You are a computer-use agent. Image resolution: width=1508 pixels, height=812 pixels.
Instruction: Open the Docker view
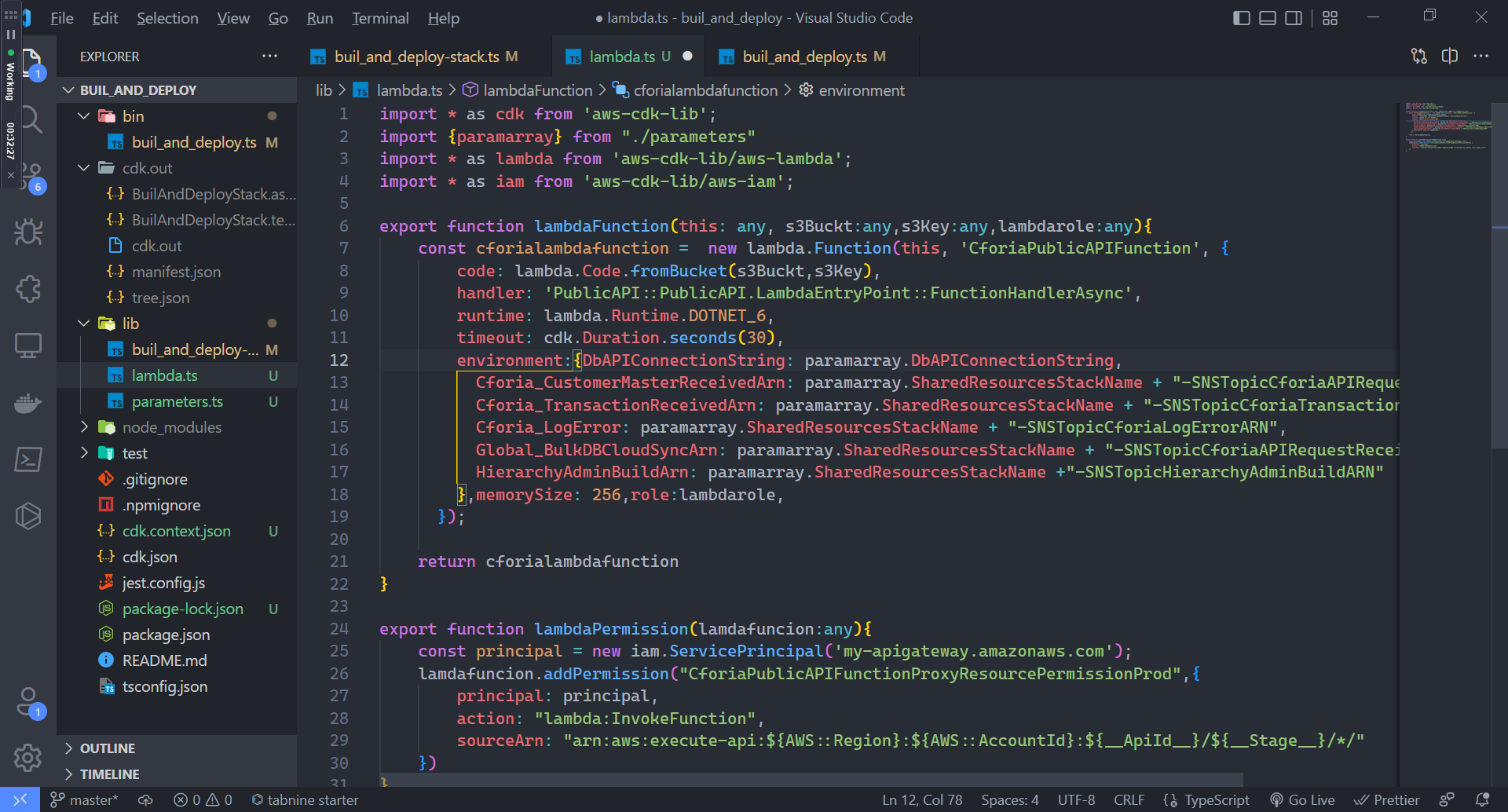[28, 403]
